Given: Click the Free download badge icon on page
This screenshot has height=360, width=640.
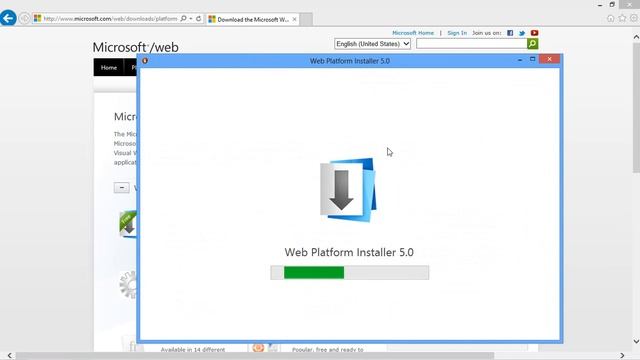Looking at the screenshot, I should coord(128,224).
